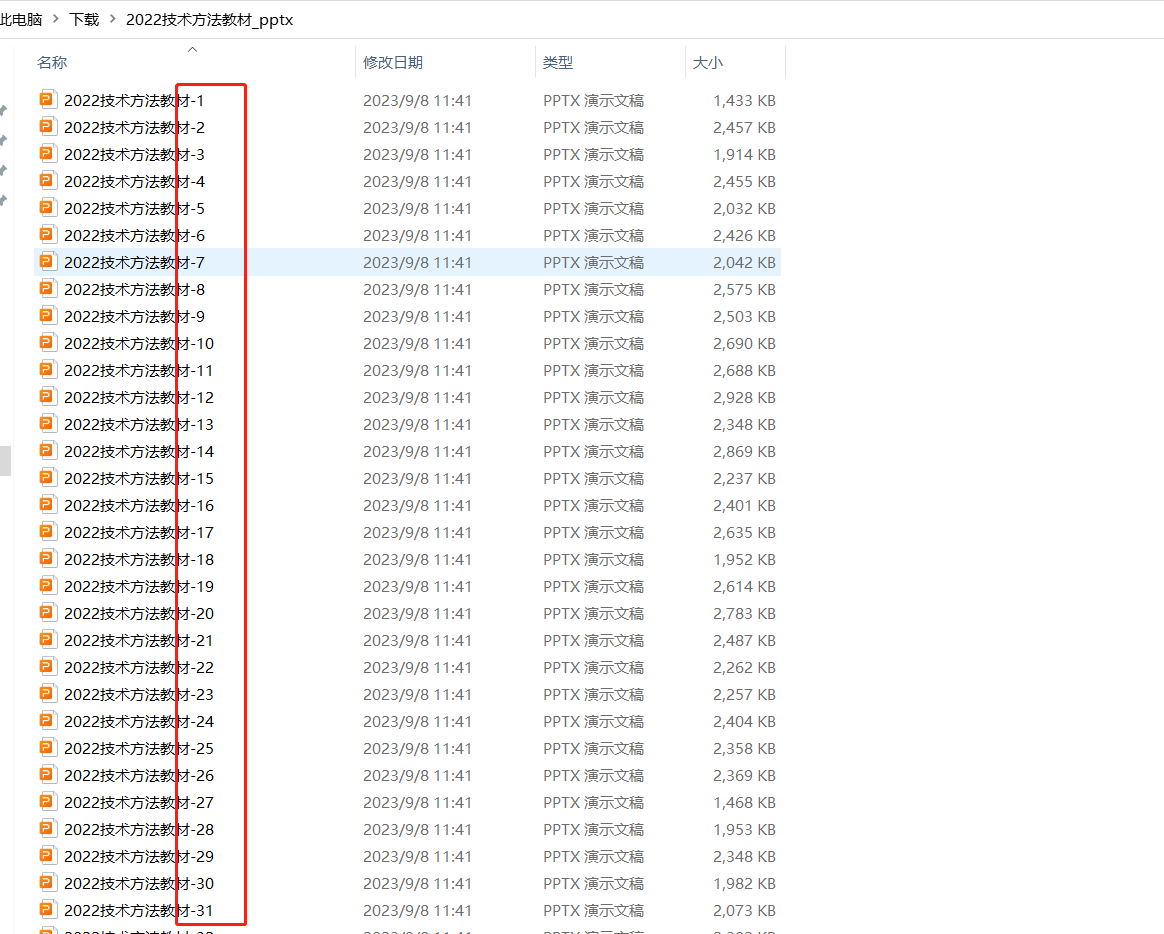Select the icon of 2022技术方法教材-31
The width and height of the screenshot is (1164, 934).
(x=47, y=909)
